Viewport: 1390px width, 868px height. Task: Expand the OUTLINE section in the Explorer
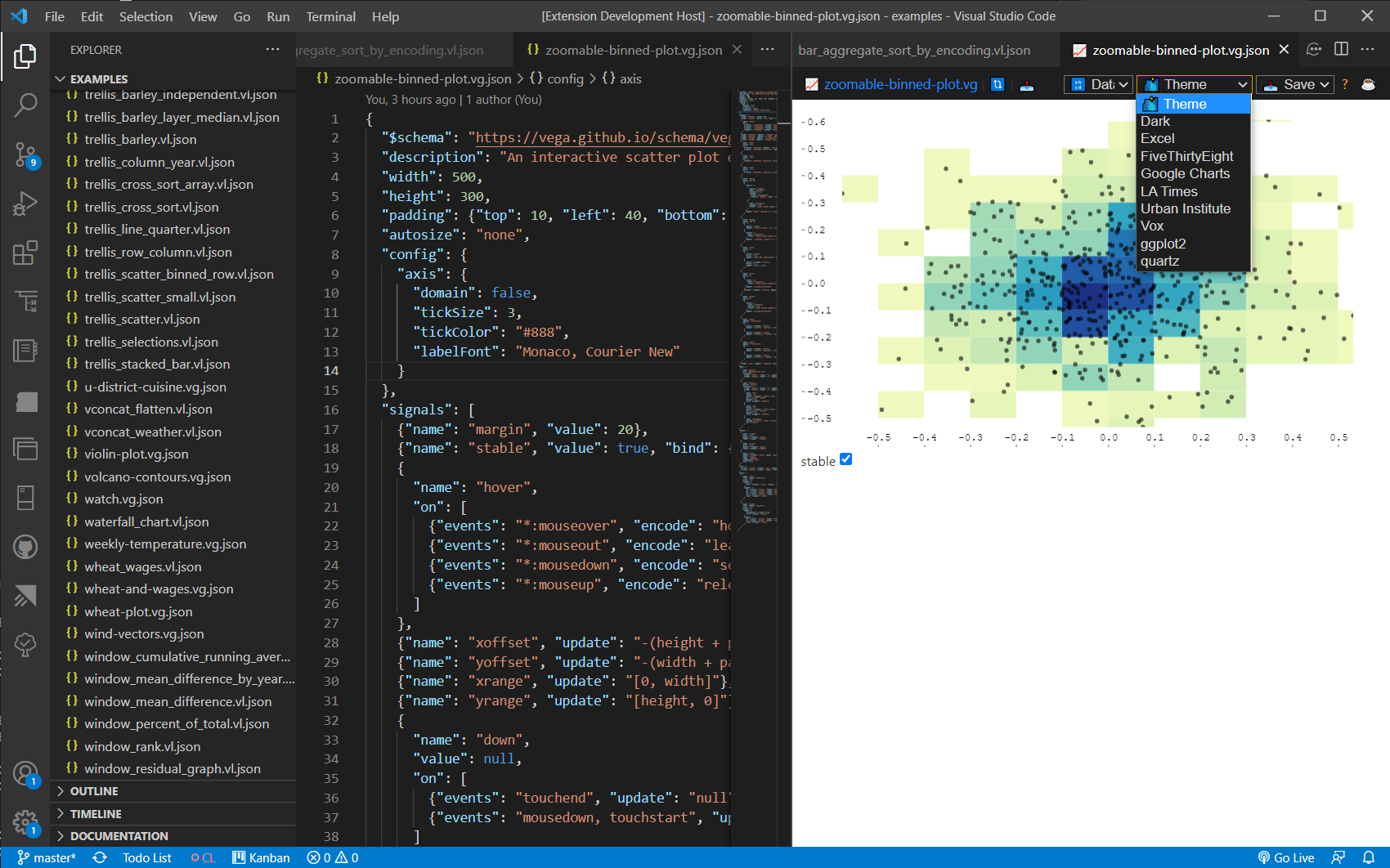(93, 790)
